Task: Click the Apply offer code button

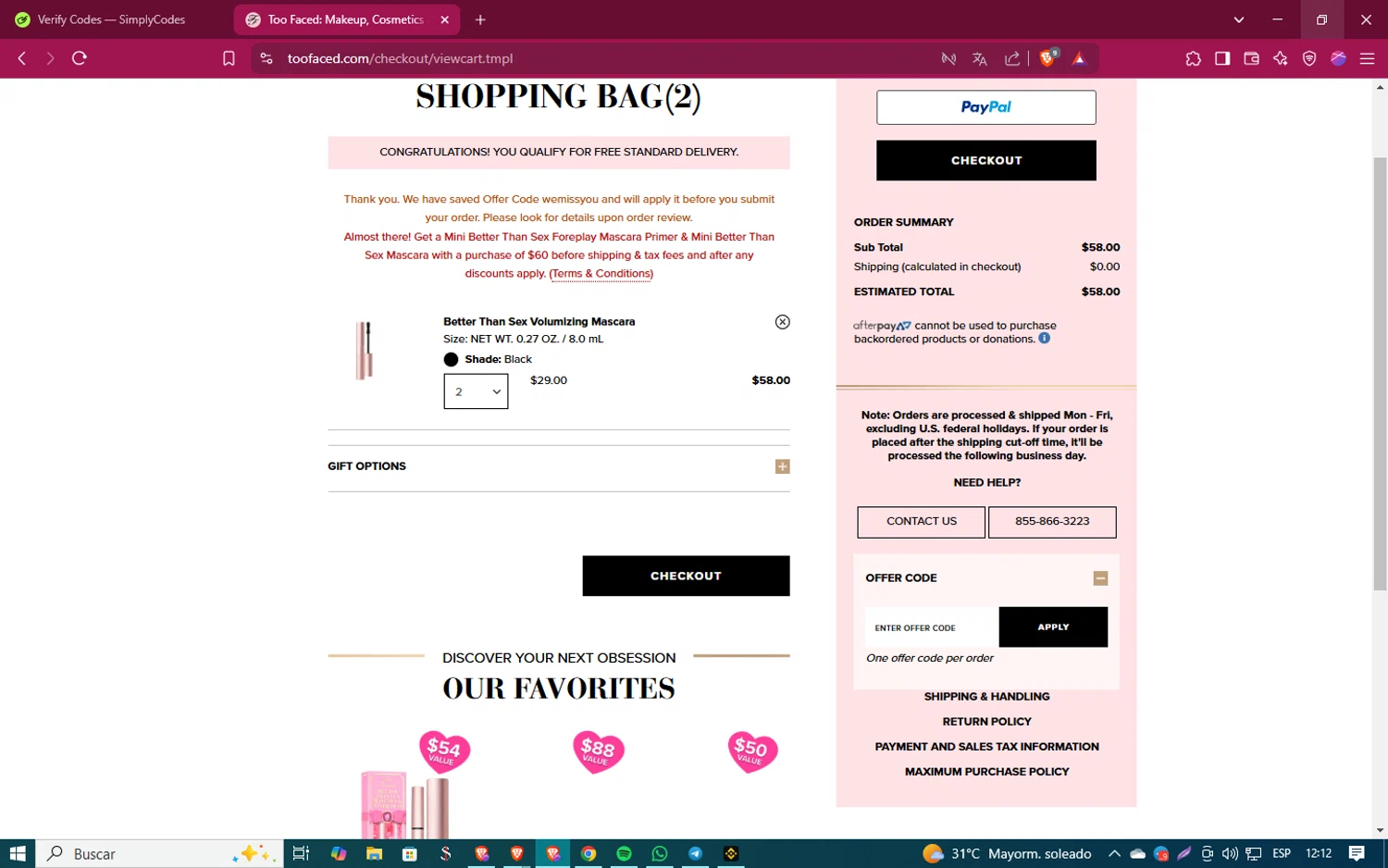Action: click(1053, 626)
